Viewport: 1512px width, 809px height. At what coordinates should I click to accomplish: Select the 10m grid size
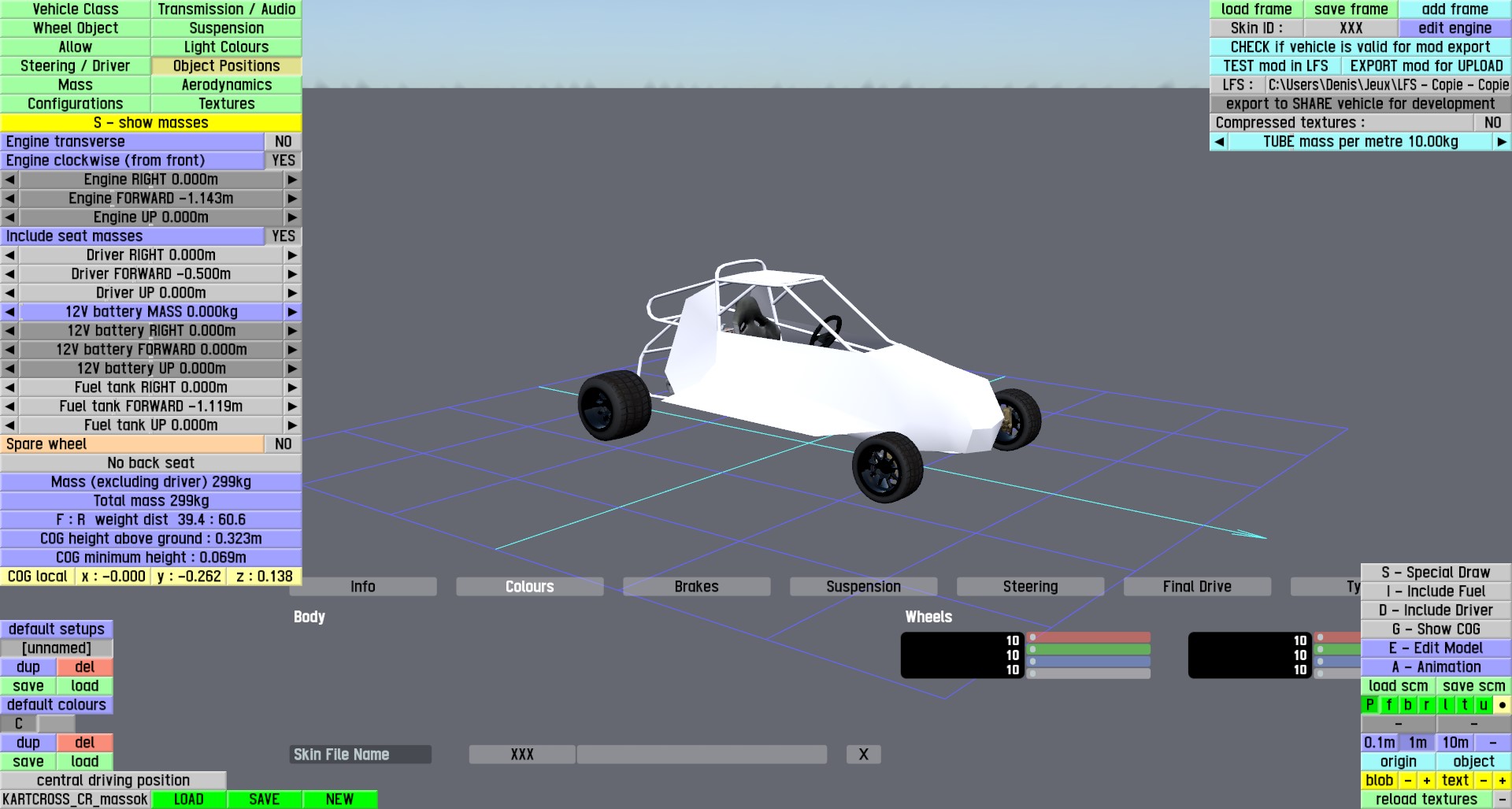(x=1455, y=743)
